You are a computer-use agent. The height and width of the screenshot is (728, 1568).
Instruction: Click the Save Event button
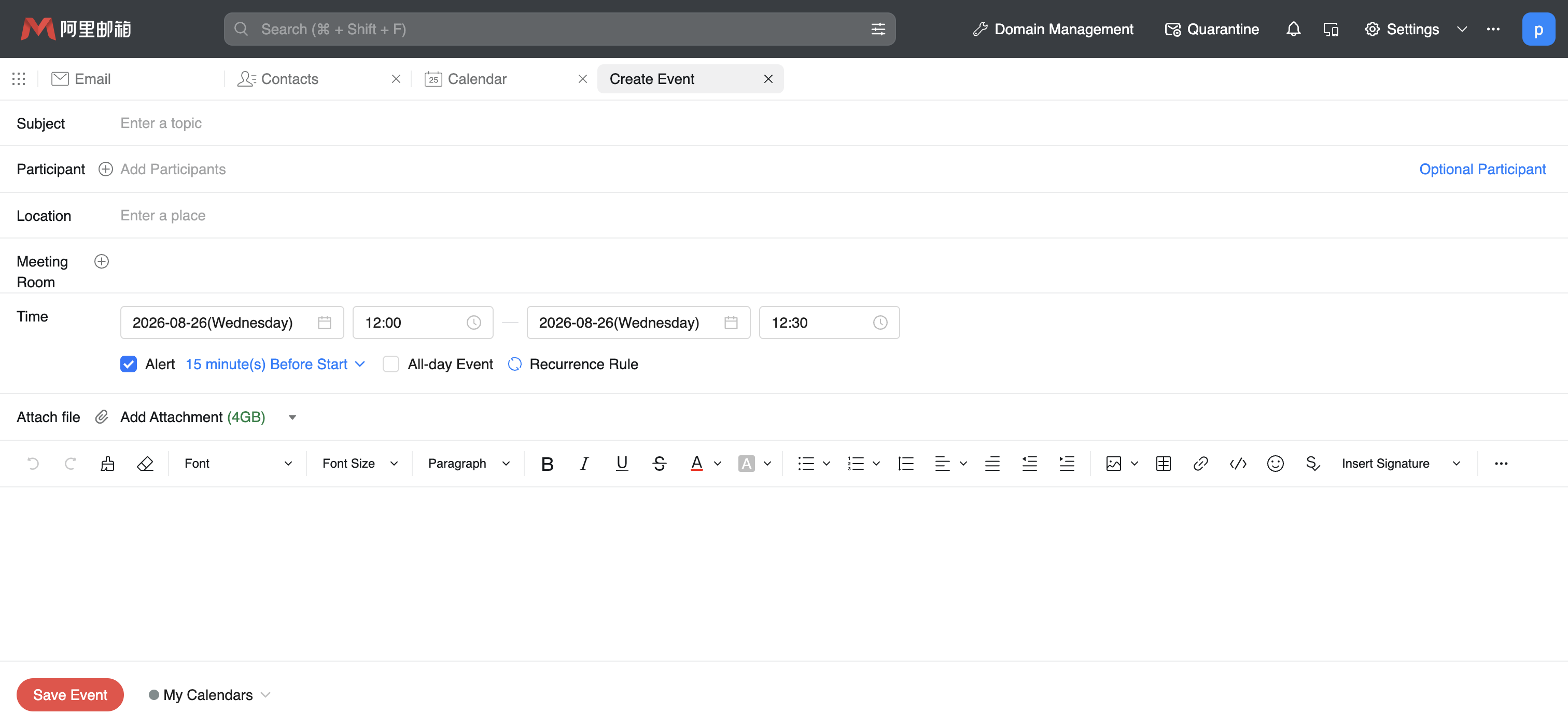coord(70,694)
